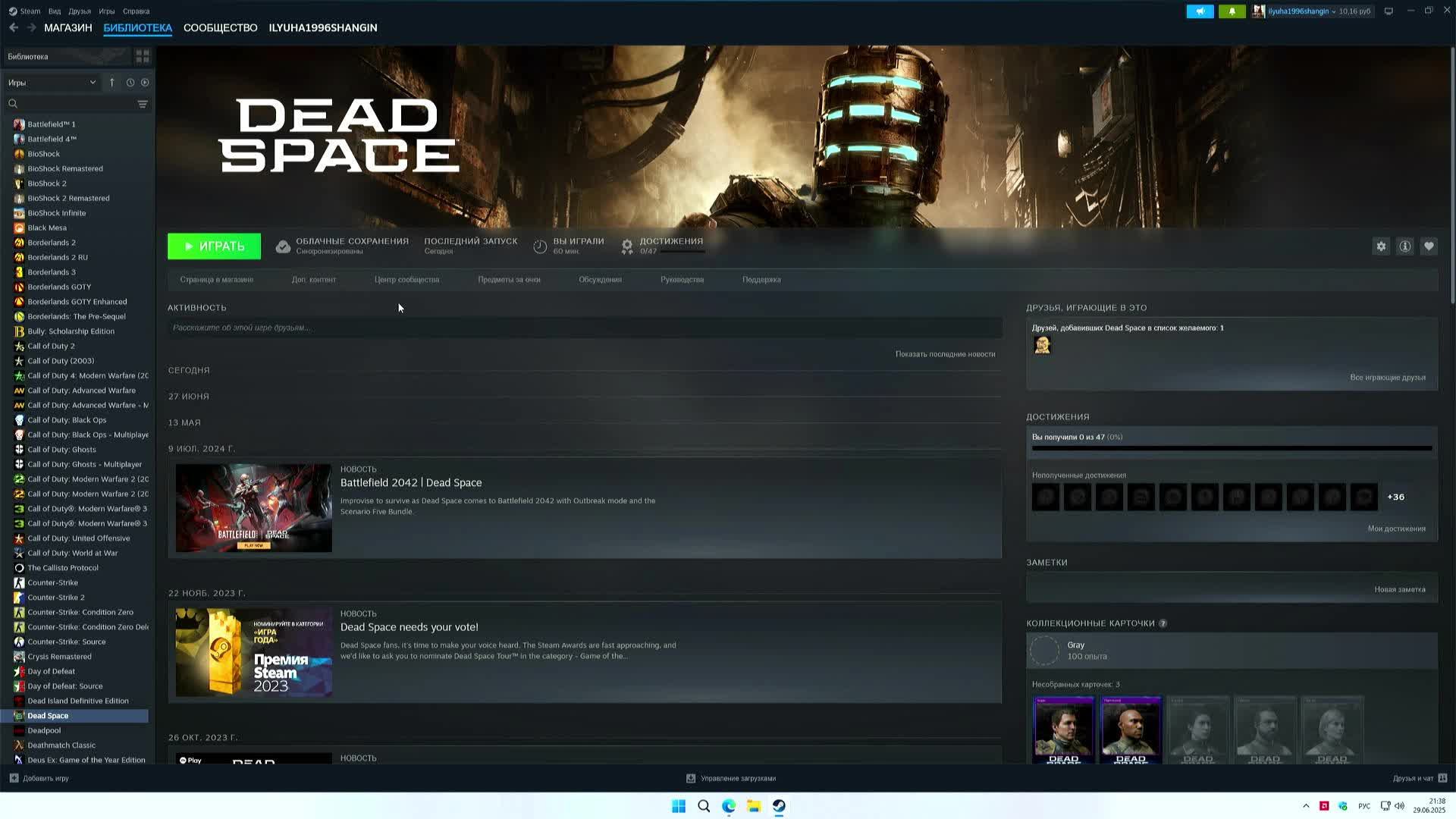Expand hidden system tray icons
The width and height of the screenshot is (1456, 819).
coord(1306,806)
